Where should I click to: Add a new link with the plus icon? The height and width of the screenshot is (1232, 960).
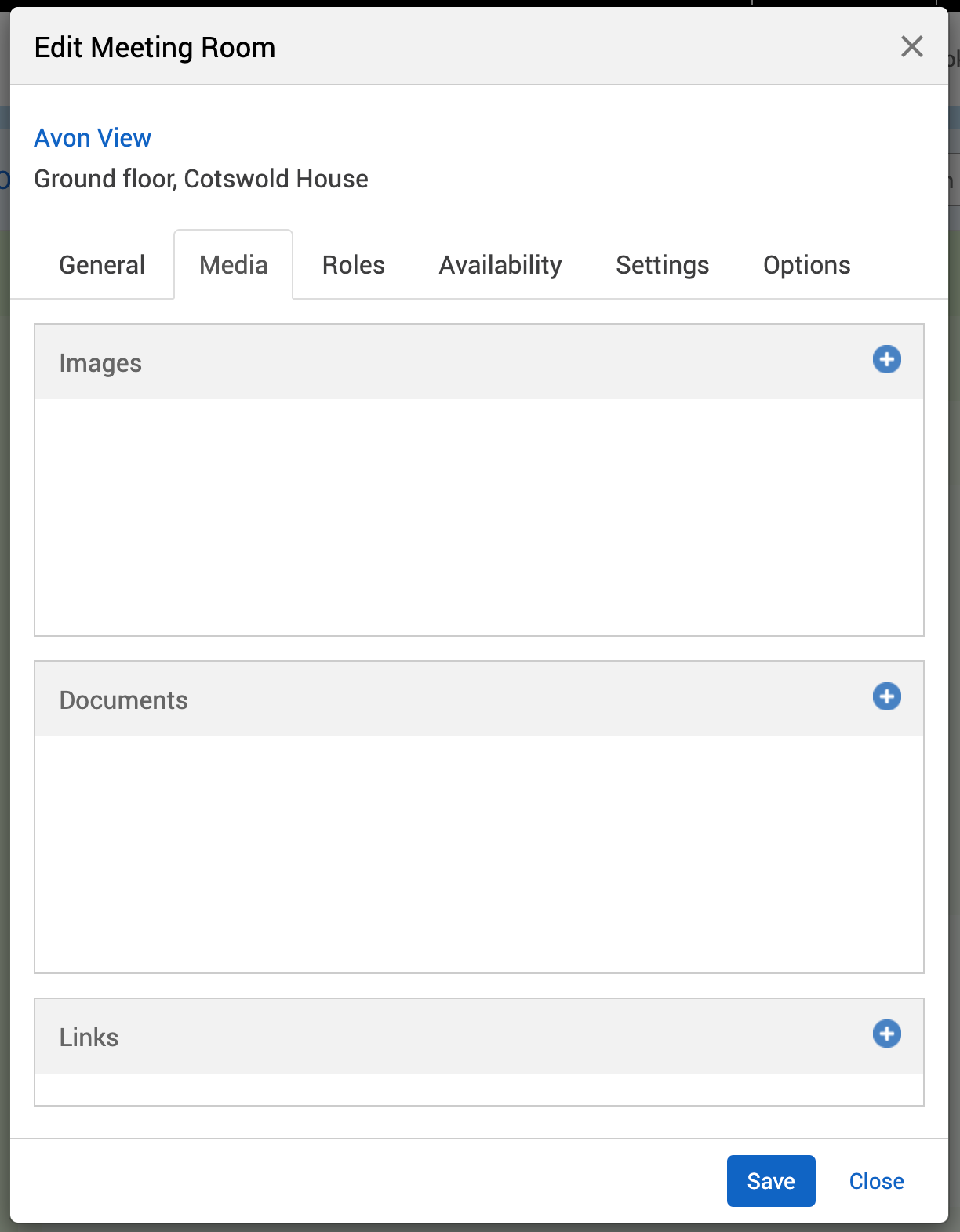(x=886, y=1034)
